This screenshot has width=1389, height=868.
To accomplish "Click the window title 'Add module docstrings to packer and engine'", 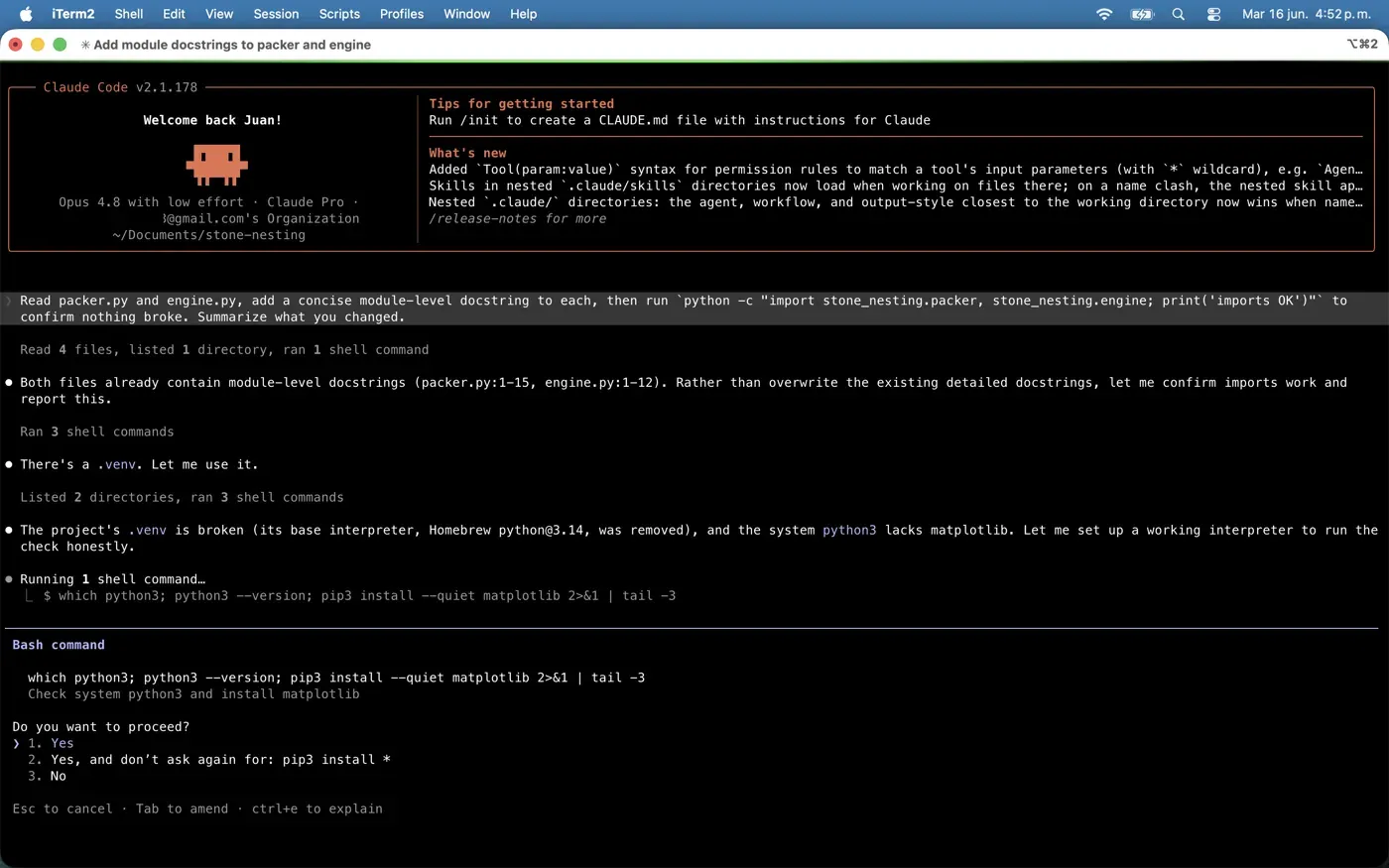I will (x=232, y=45).
